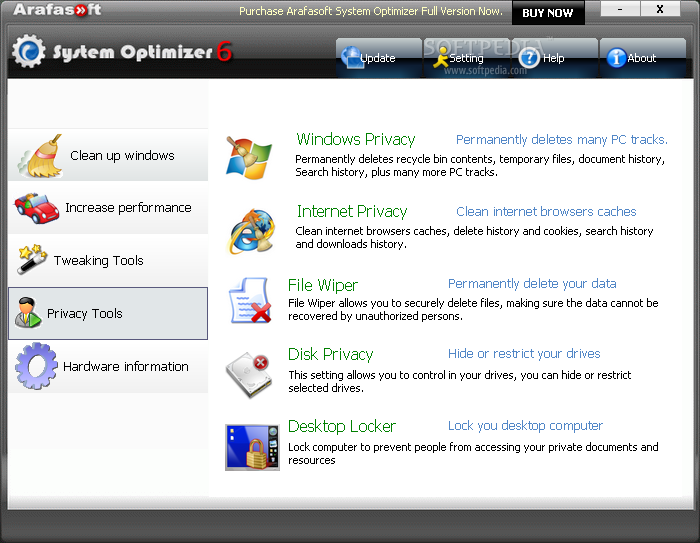Open the Windows Privacy flag icon
Image resolution: width=700 pixels, height=543 pixels.
(249, 159)
